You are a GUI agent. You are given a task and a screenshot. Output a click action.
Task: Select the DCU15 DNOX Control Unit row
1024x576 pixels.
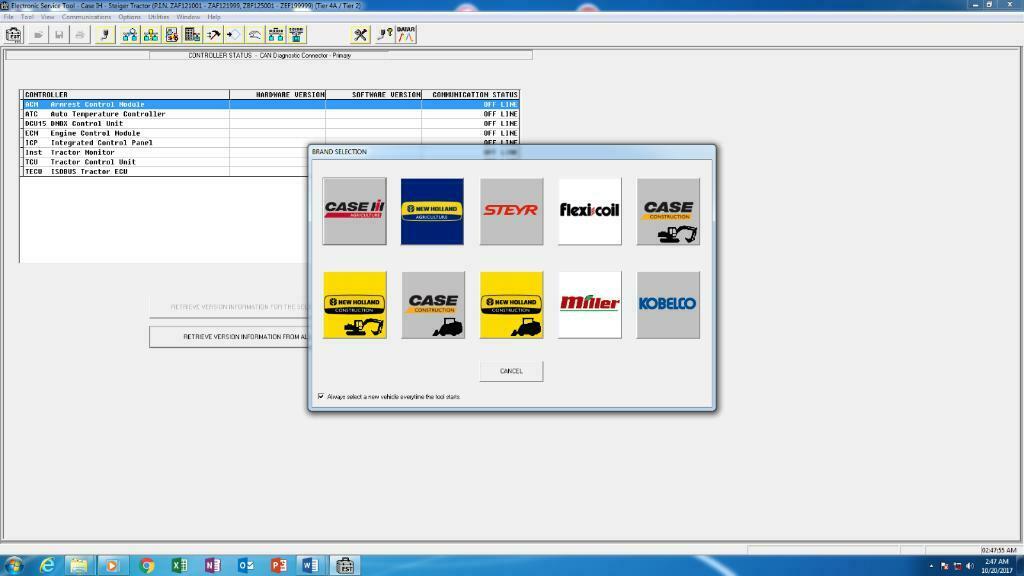[270, 123]
